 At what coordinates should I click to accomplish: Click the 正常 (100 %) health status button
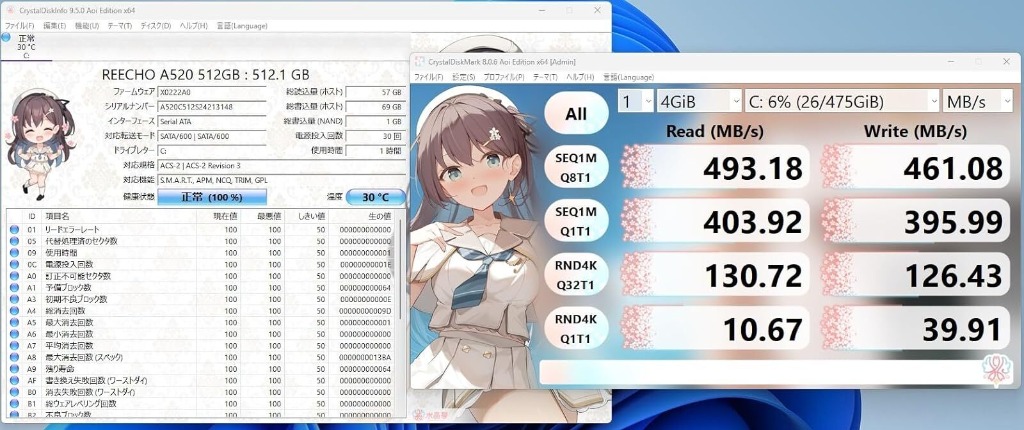[x=212, y=197]
